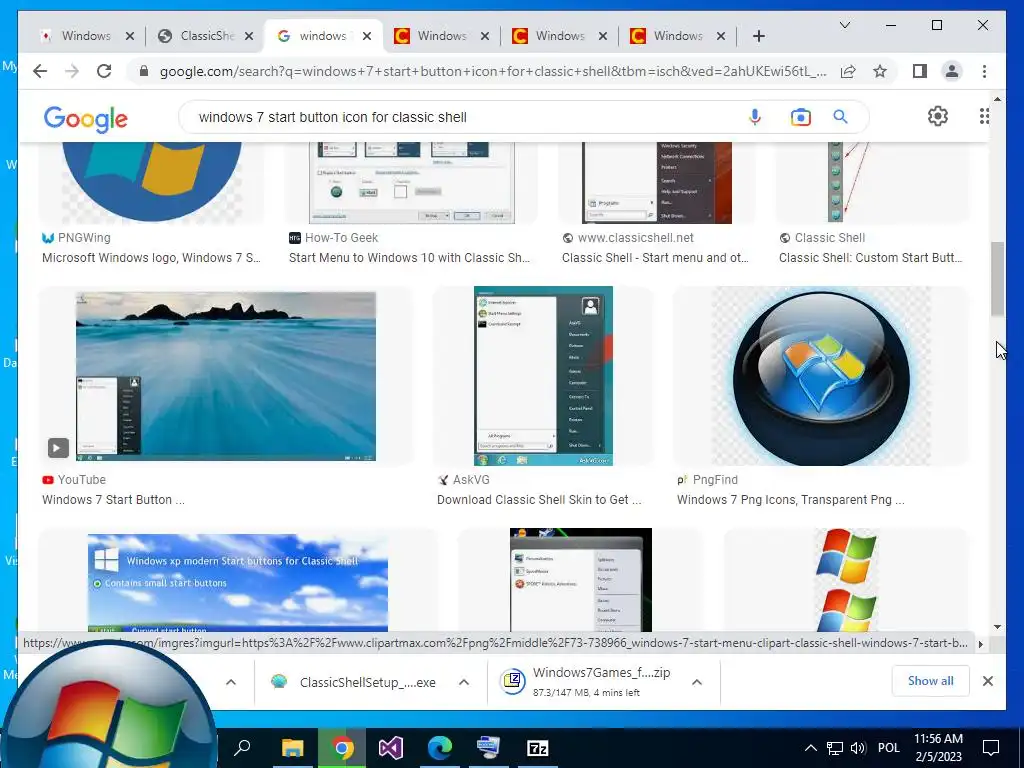Open the link 'Start Menu to Windows 10 with Classic Sh...'
The width and height of the screenshot is (1024, 768).
tap(409, 258)
